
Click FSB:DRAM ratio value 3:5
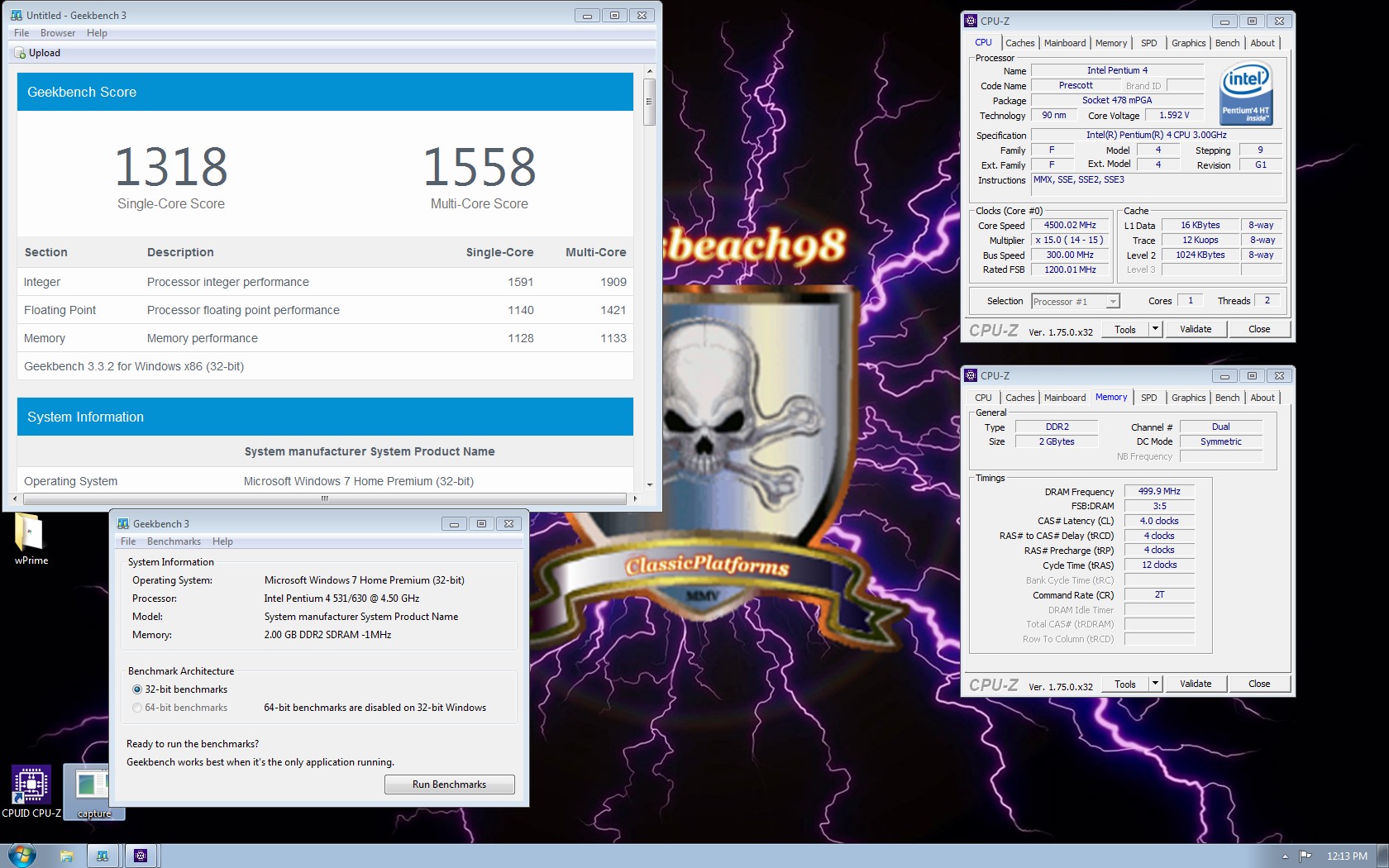[x=1159, y=506]
